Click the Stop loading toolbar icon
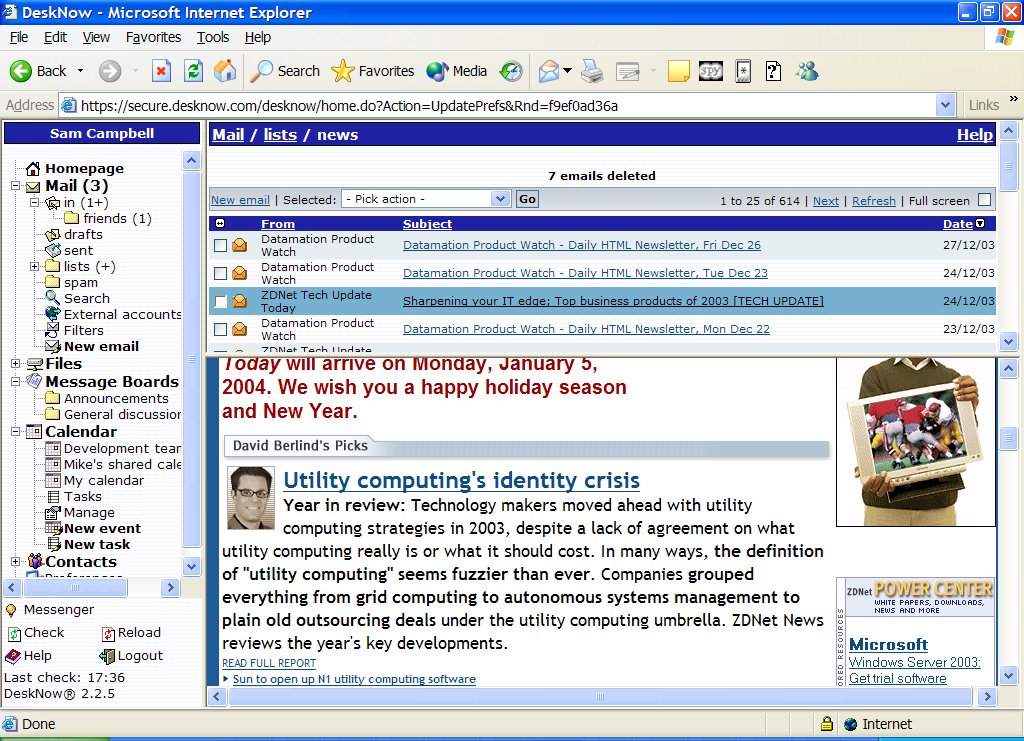The image size is (1024, 741). pyautogui.click(x=161, y=71)
